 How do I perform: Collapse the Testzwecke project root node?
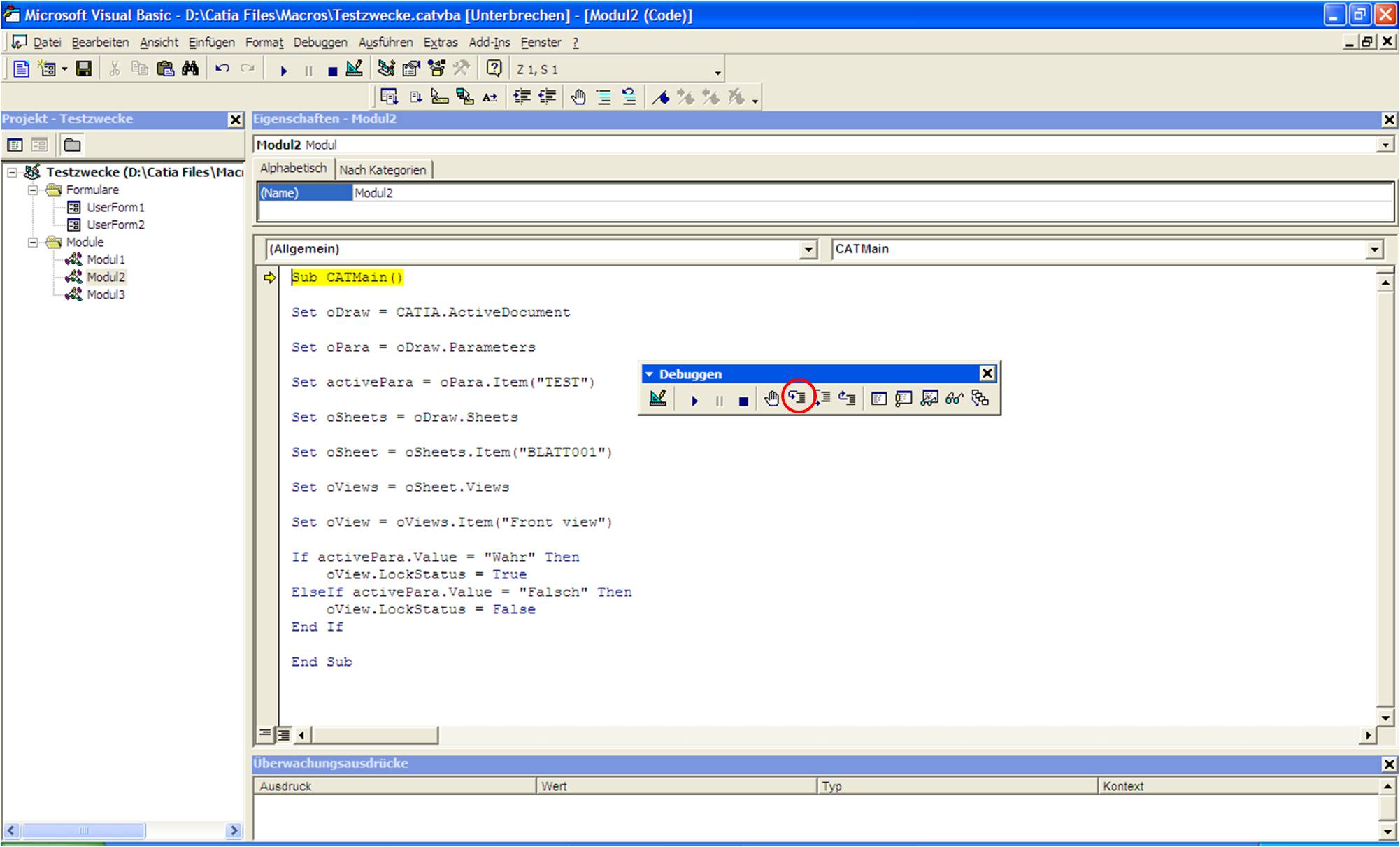[x=12, y=172]
